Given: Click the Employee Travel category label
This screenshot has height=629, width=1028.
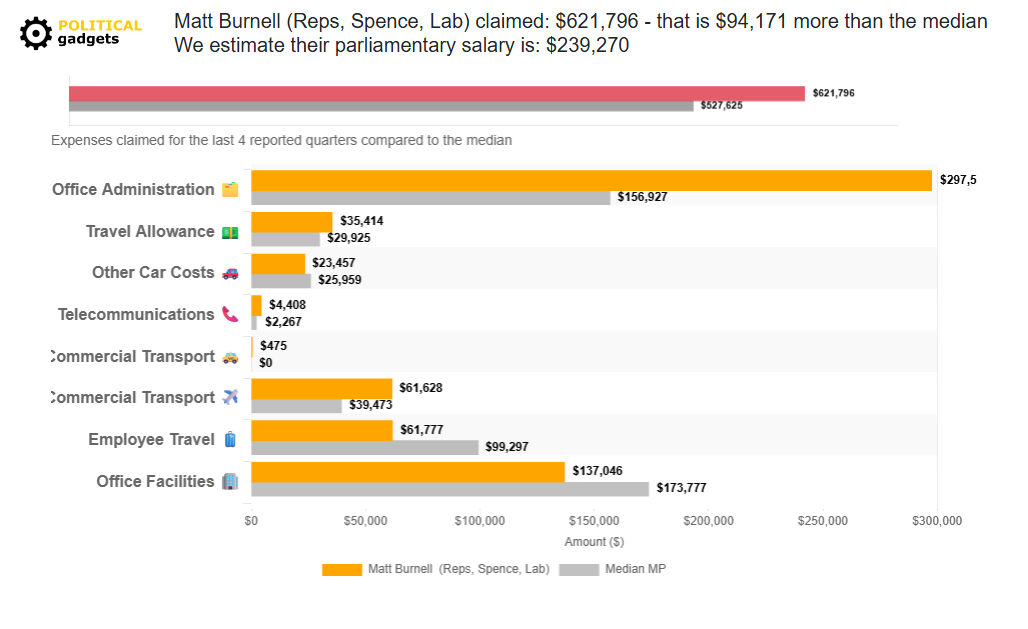Looking at the screenshot, I should 151,439.
